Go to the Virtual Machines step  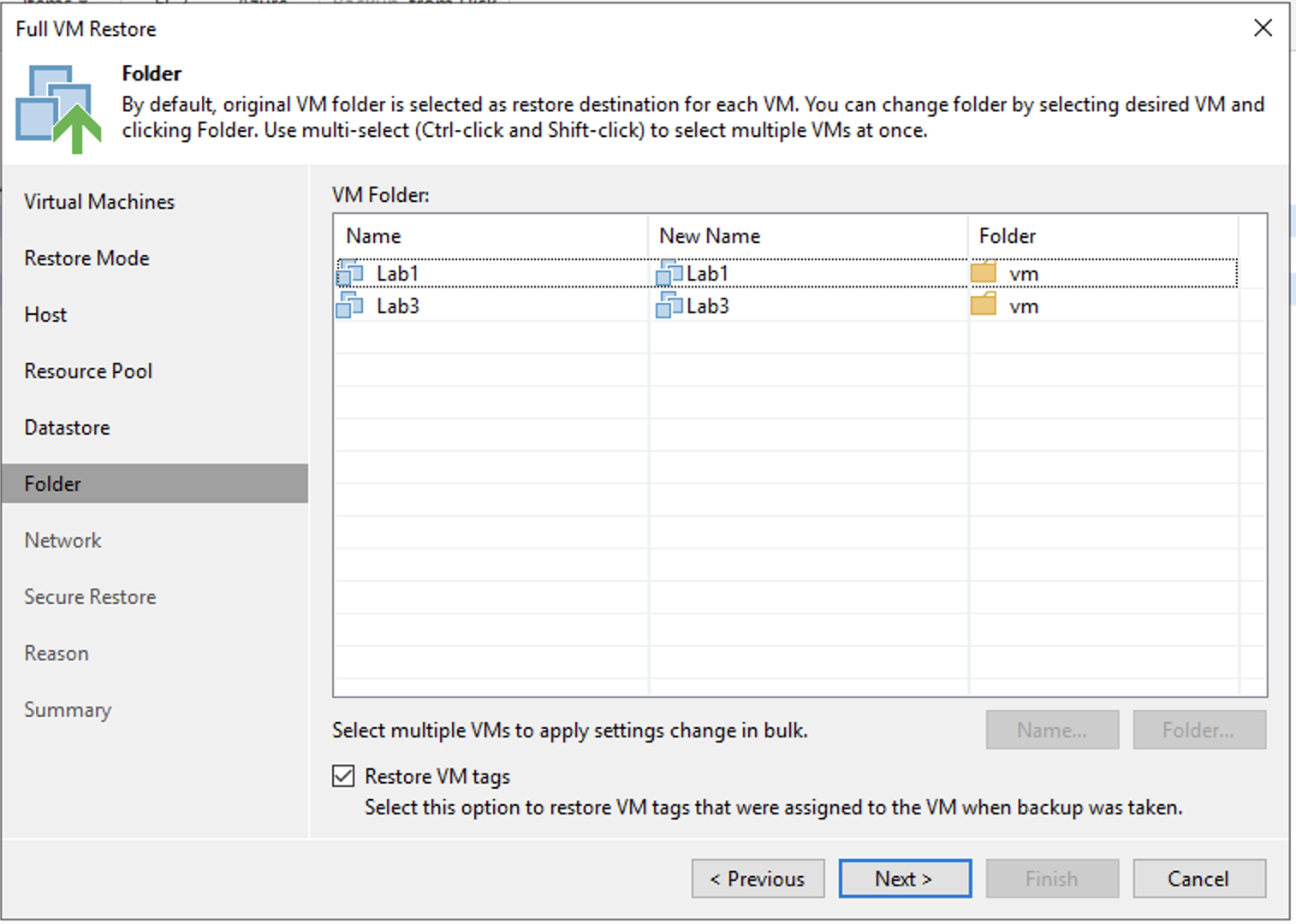99,202
